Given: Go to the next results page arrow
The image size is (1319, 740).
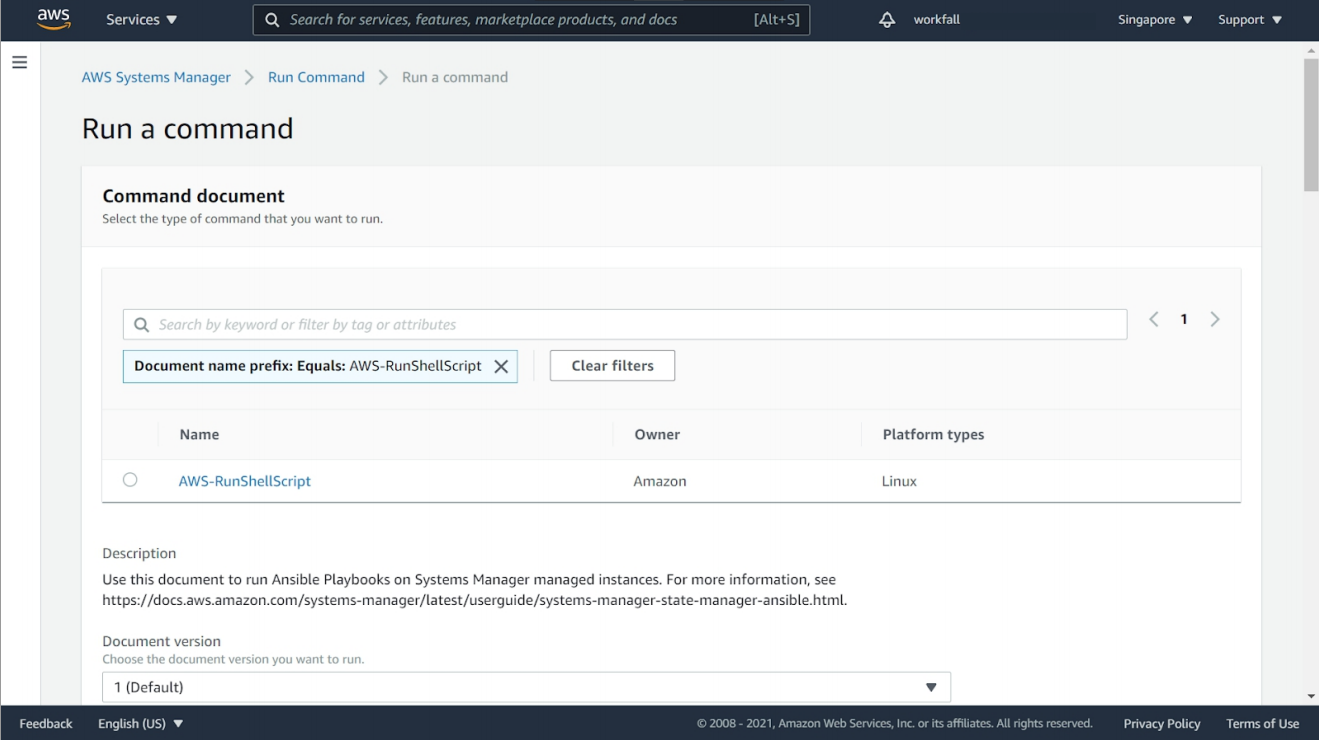Looking at the screenshot, I should (1215, 319).
